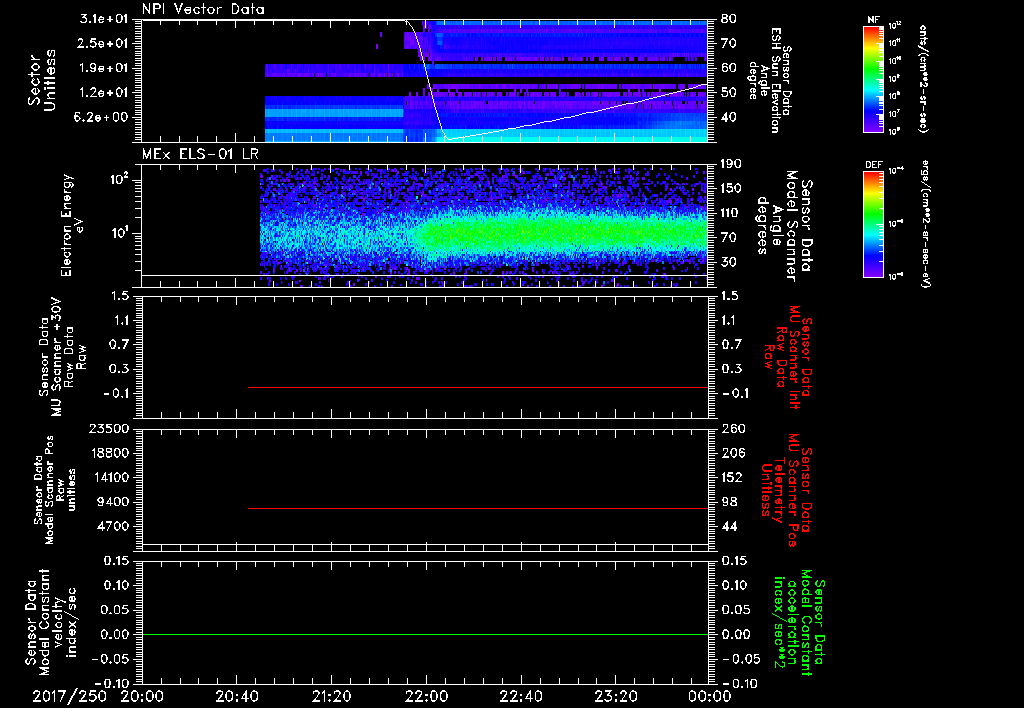Click the 'NF' label above the color bar

874,20
